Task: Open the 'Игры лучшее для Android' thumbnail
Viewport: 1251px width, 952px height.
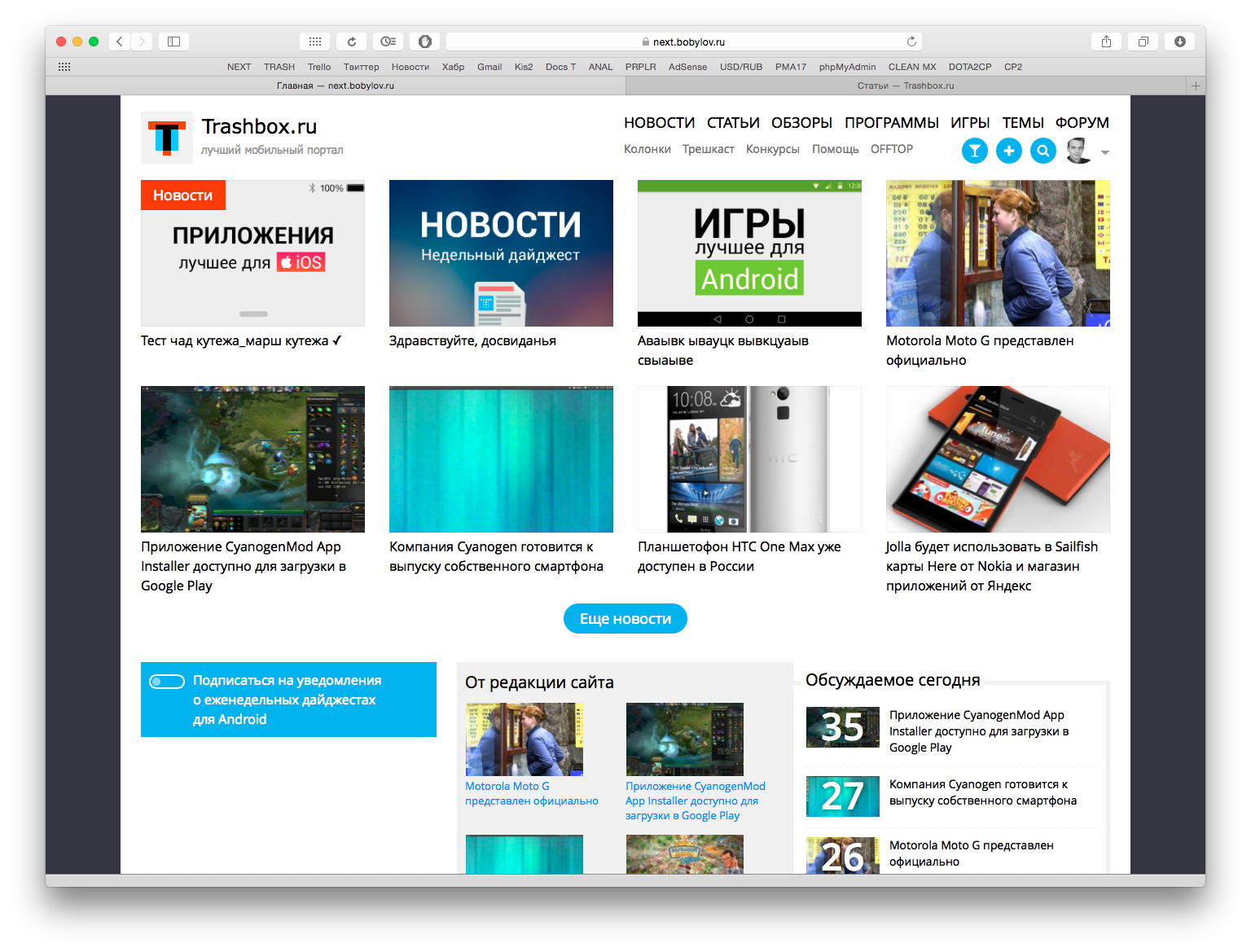Action: pos(749,253)
